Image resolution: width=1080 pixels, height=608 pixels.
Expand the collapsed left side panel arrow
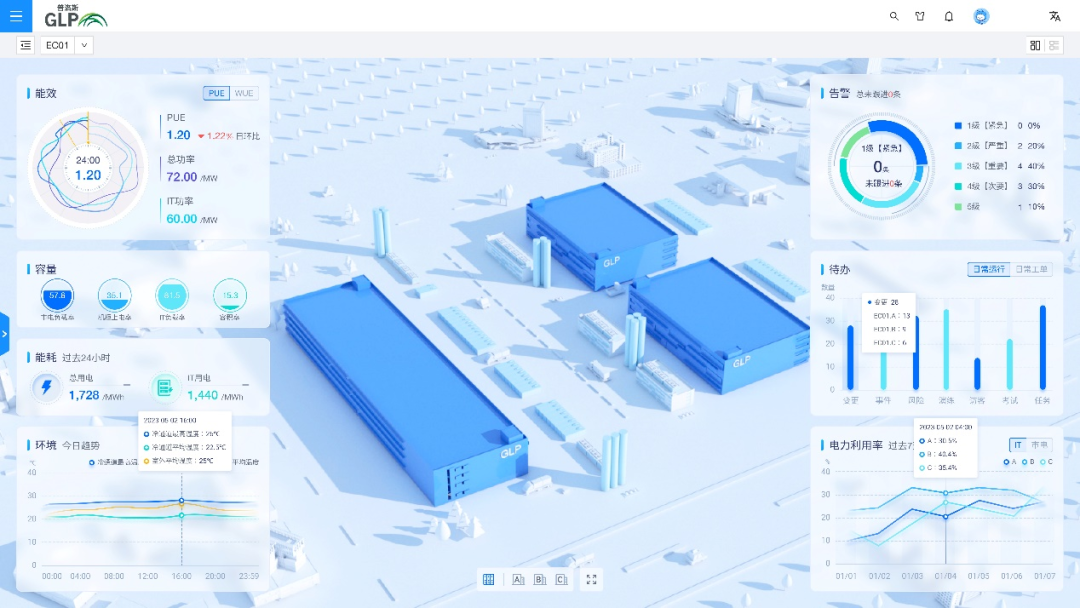click(4, 332)
